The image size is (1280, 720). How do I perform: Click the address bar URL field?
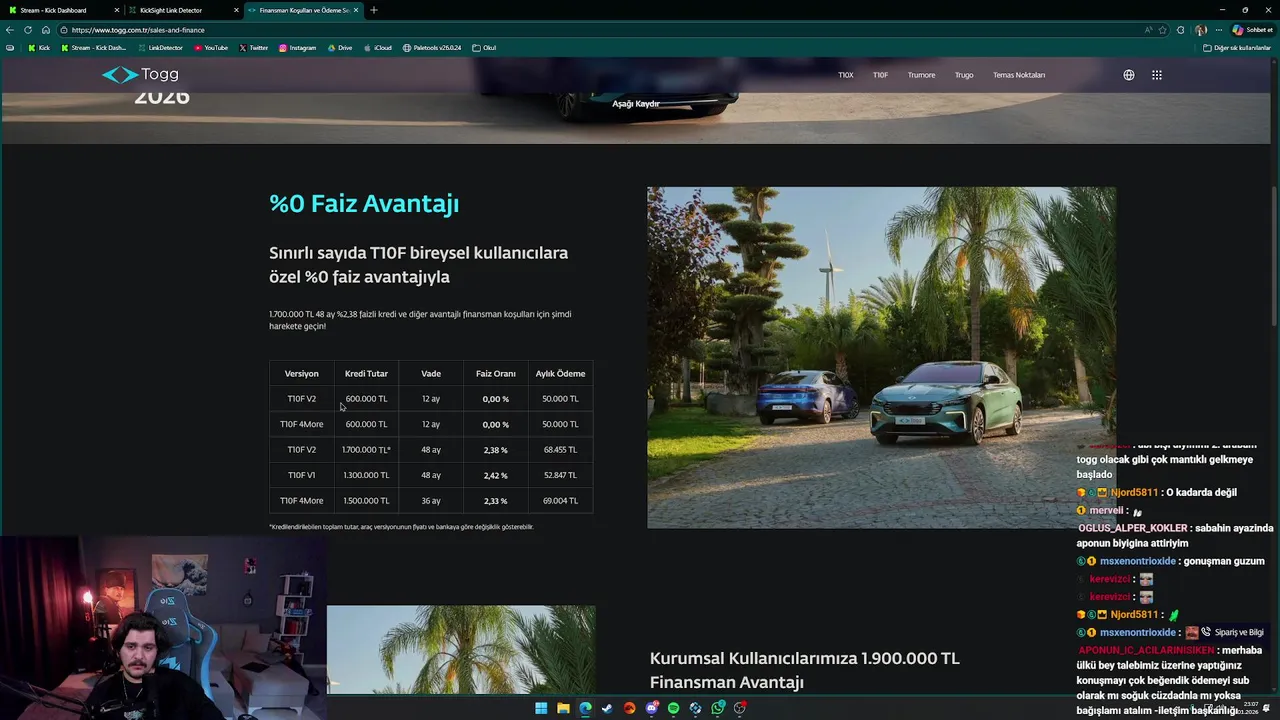click(600, 30)
